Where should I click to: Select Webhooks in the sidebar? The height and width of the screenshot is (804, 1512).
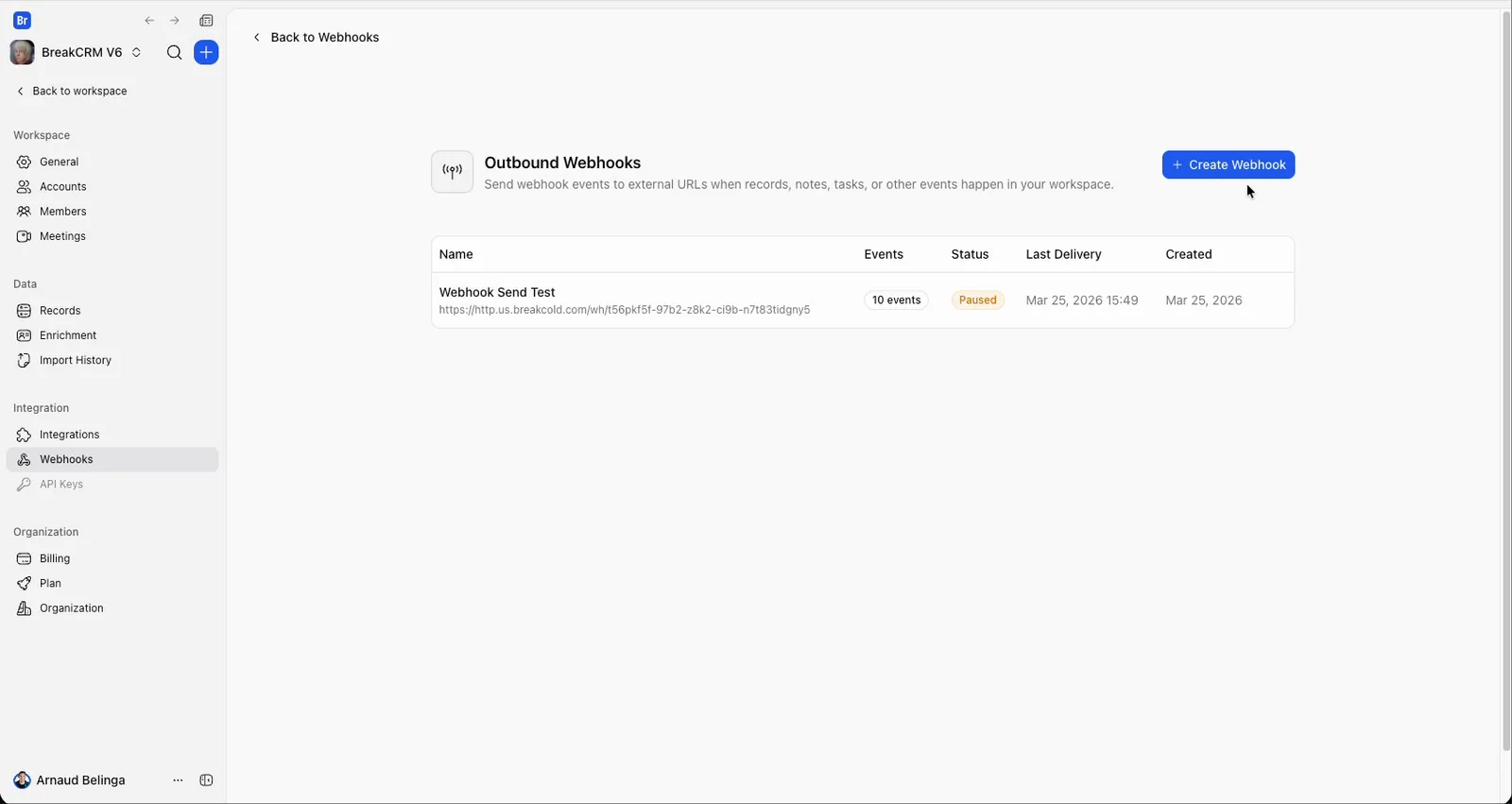click(112, 459)
